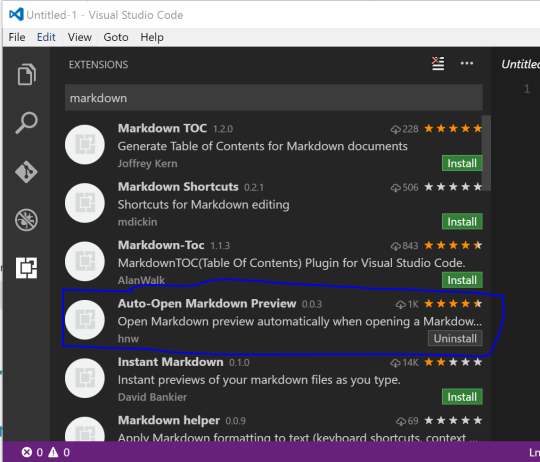This screenshot has width=540, height=462.
Task: Click Instant Markdown star rating
Action: tap(453, 363)
